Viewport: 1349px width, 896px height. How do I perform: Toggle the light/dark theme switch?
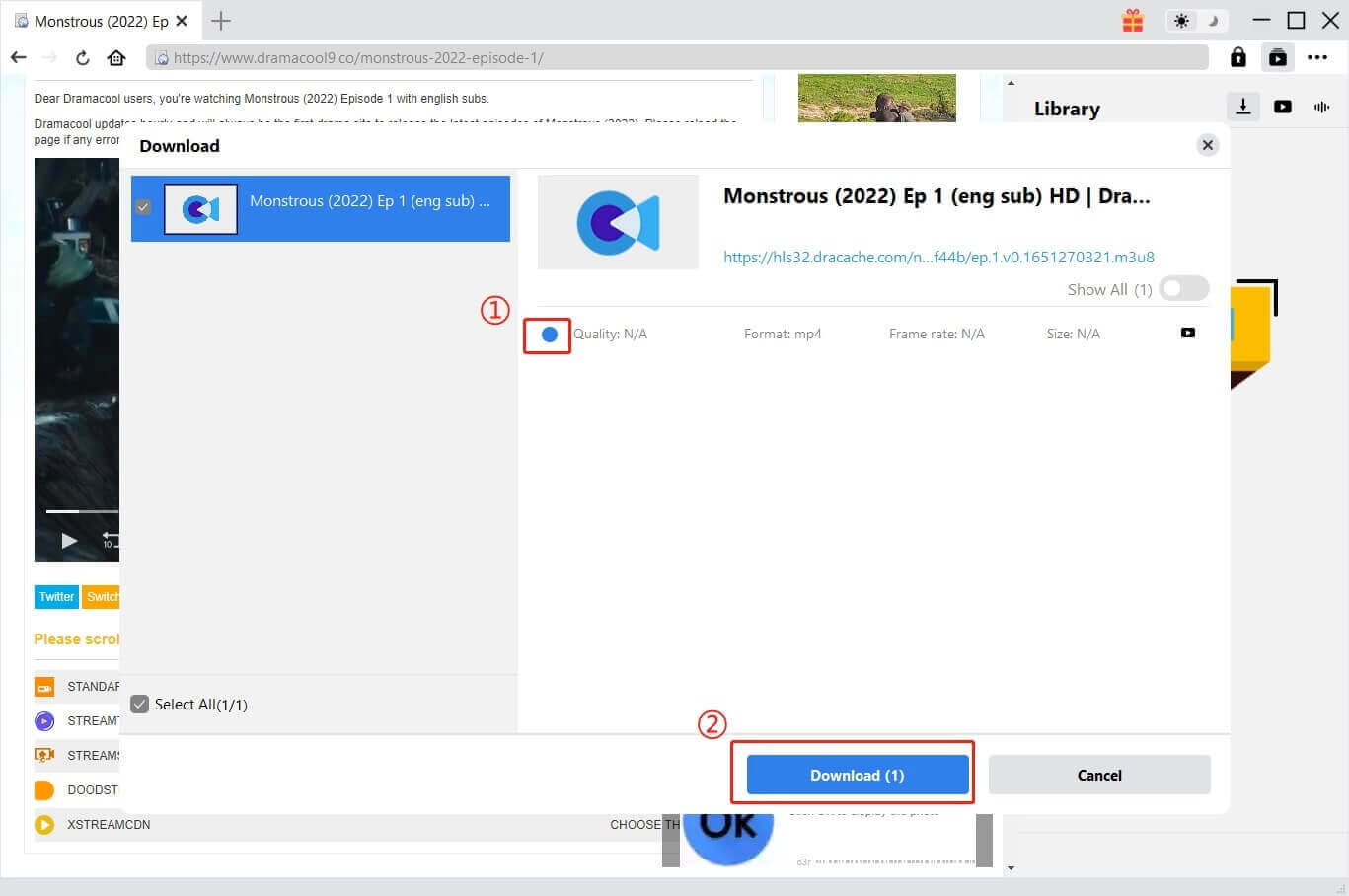click(1195, 20)
